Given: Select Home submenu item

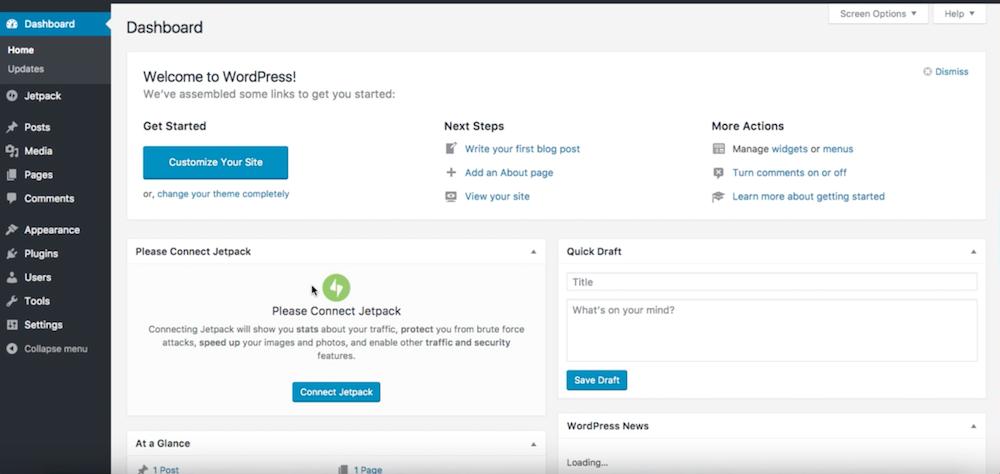Looking at the screenshot, I should pos(21,50).
